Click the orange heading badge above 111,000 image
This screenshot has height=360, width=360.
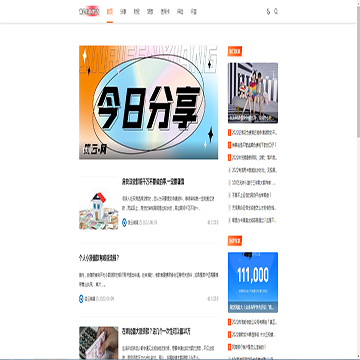[x=235, y=241]
